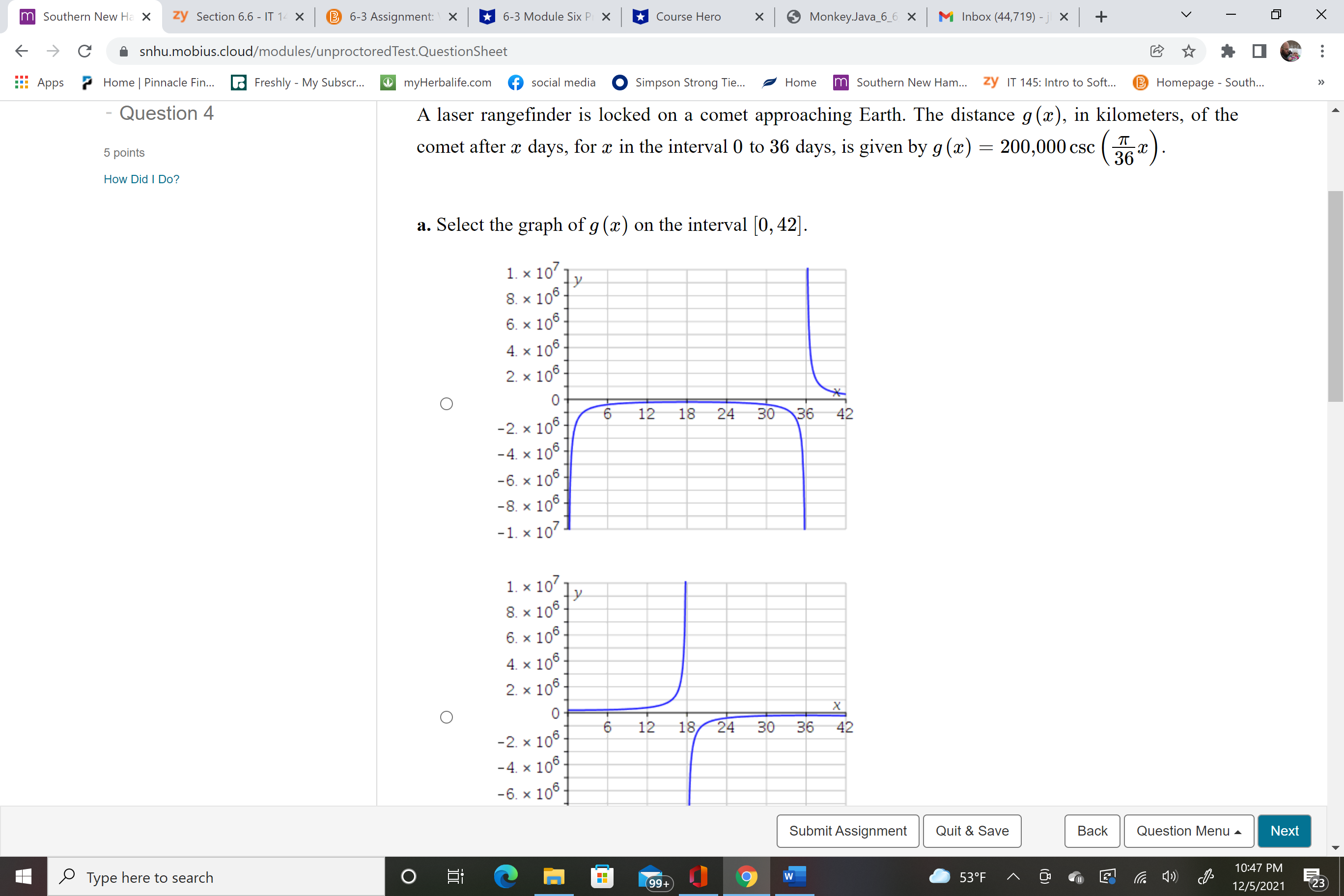The height and width of the screenshot is (896, 1344).
Task: Open Microsoft Word from the taskbar
Action: tap(794, 876)
